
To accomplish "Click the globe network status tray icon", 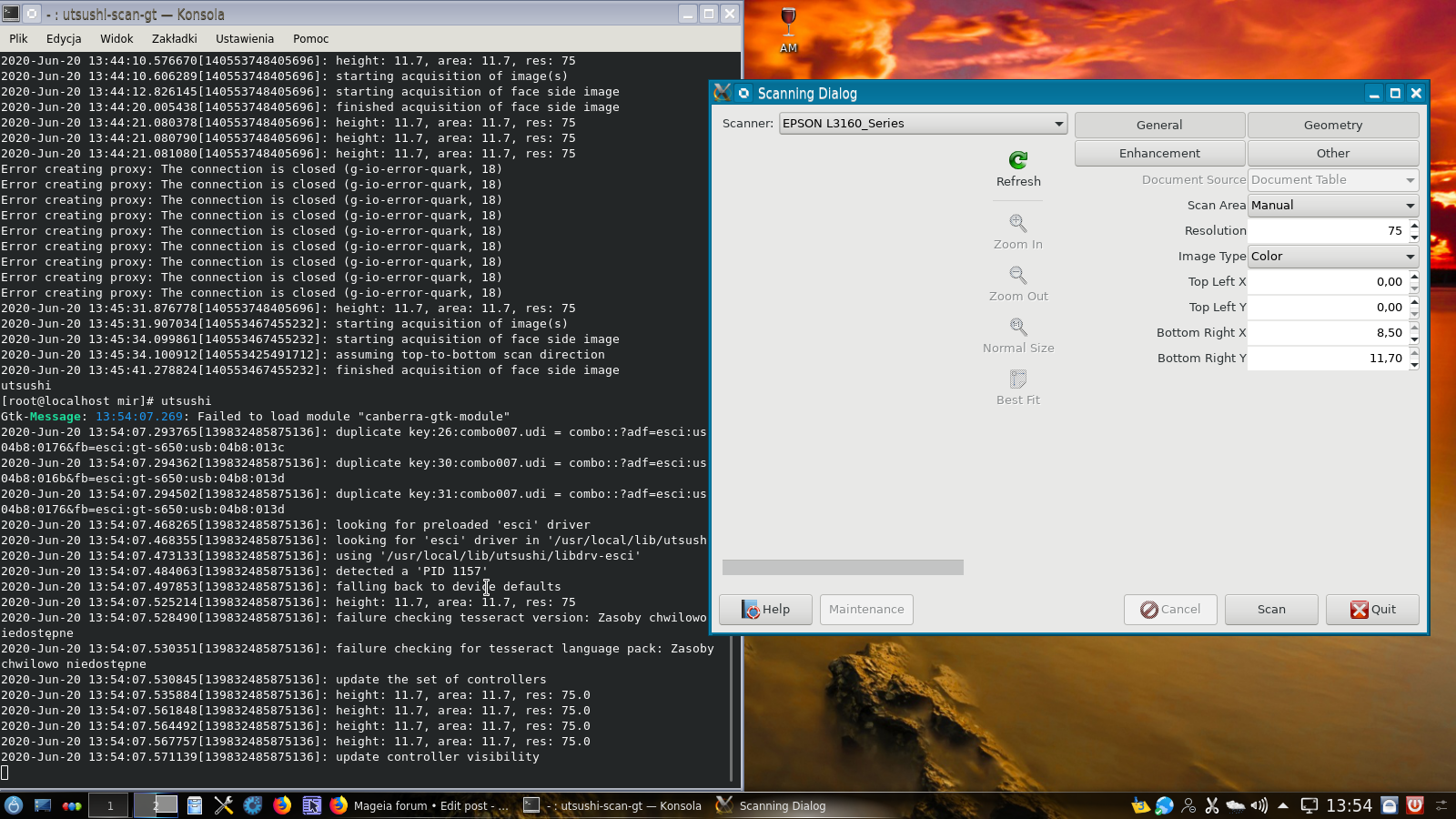I will (x=1164, y=805).
